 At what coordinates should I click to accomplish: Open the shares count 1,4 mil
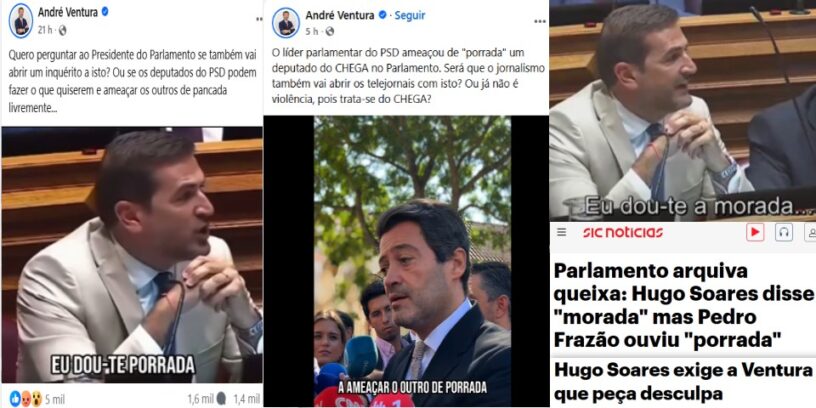click(246, 399)
